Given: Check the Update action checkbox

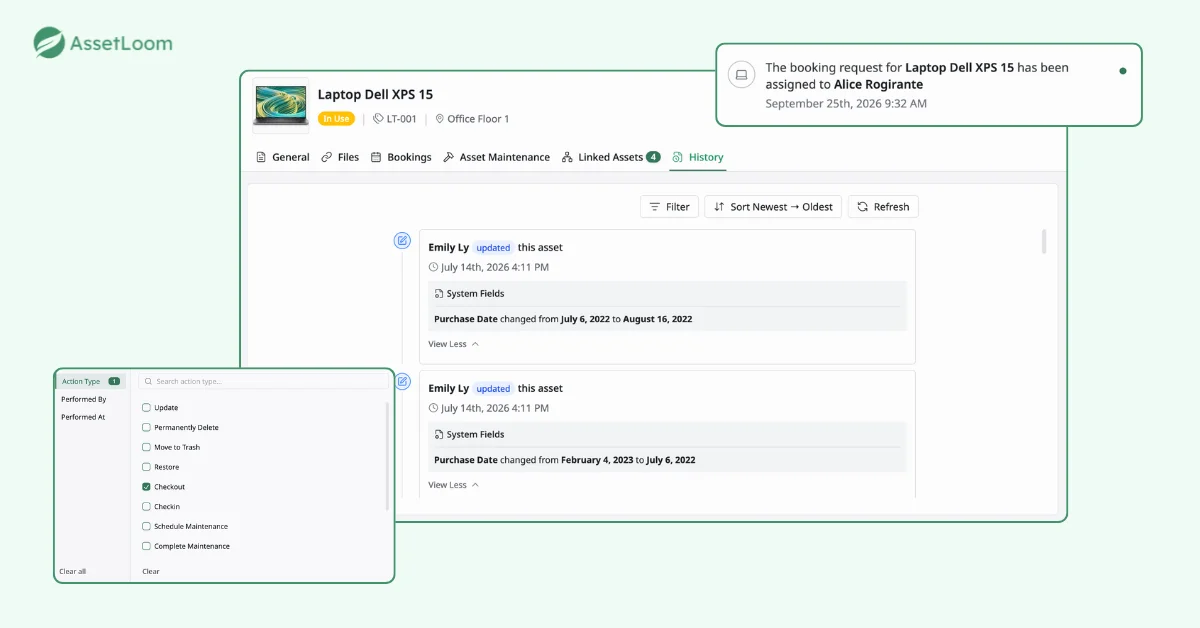Looking at the screenshot, I should (147, 408).
